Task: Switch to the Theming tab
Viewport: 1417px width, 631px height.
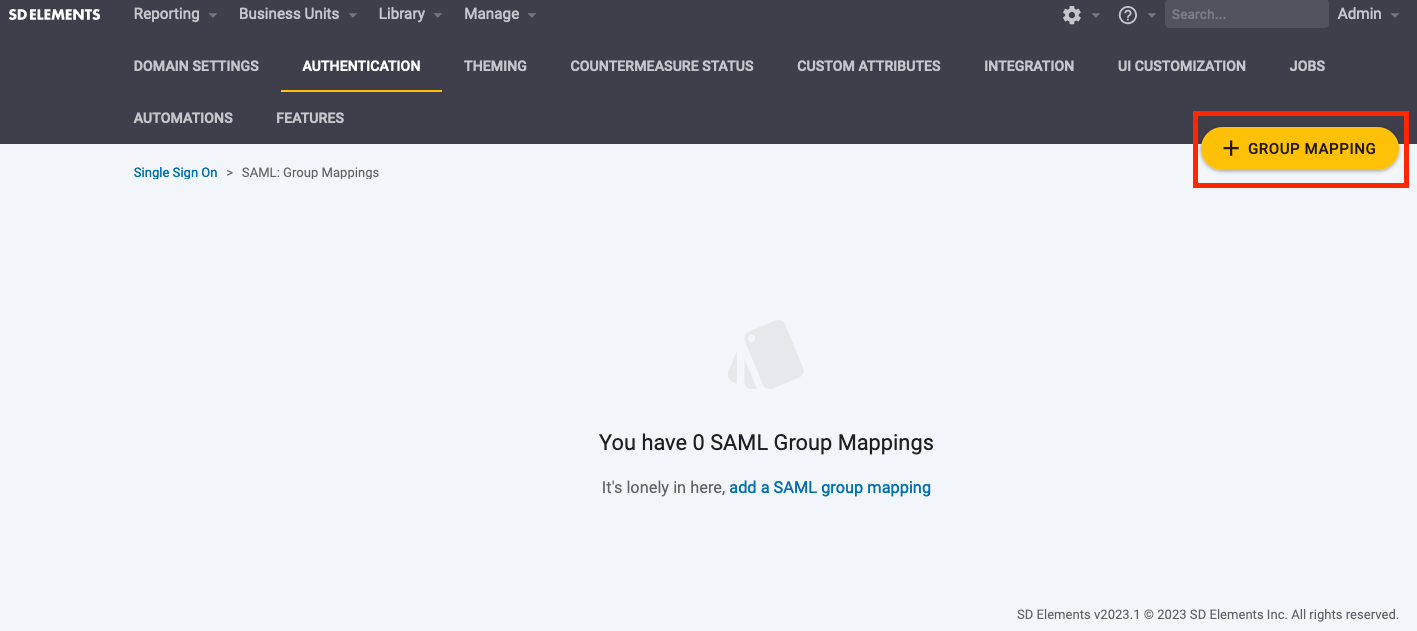Action: coord(495,66)
